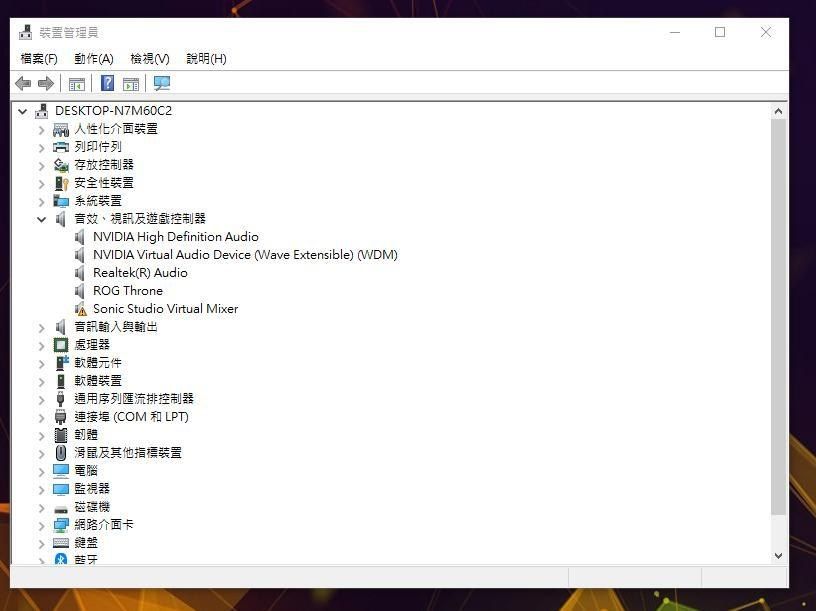The height and width of the screenshot is (611, 816).
Task: Click the Properties toolbar icon
Action: click(x=131, y=83)
